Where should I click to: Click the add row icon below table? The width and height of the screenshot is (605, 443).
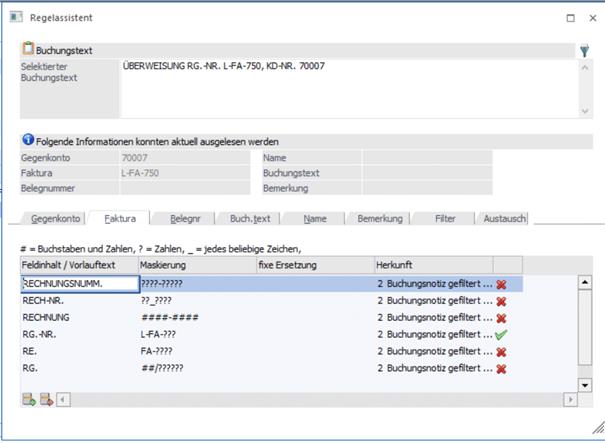point(28,400)
